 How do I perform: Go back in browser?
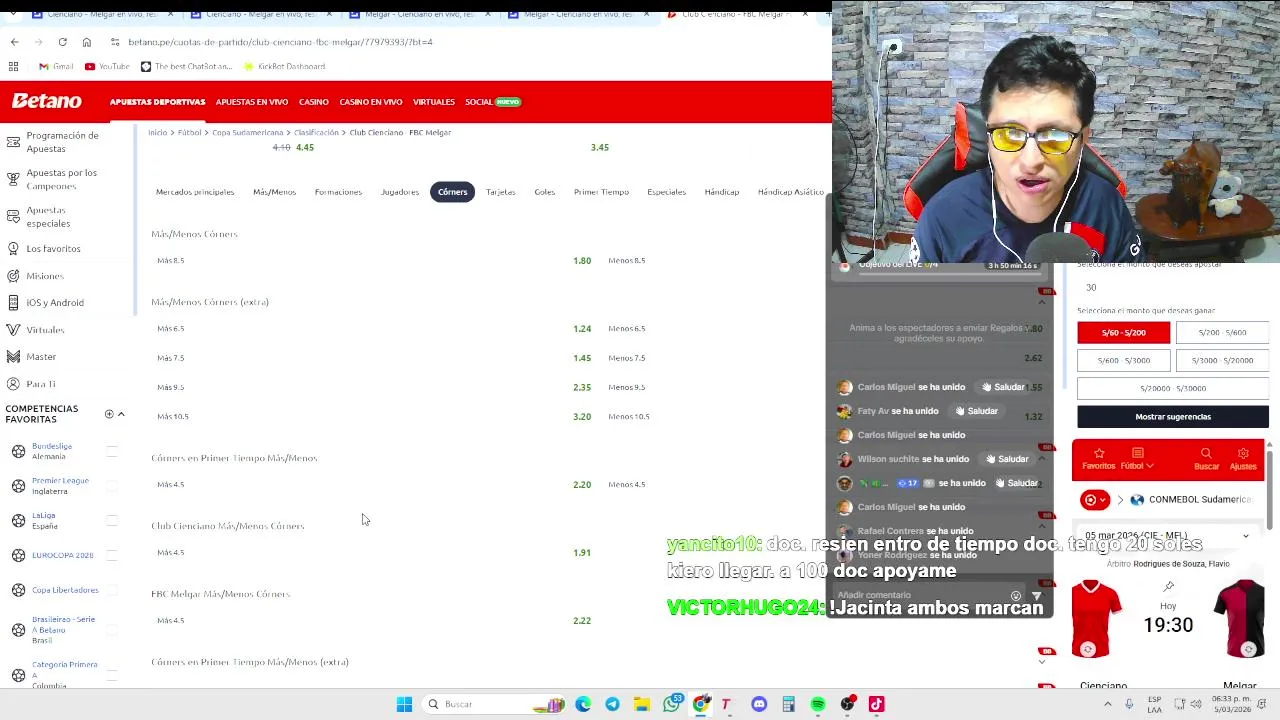(x=14, y=42)
